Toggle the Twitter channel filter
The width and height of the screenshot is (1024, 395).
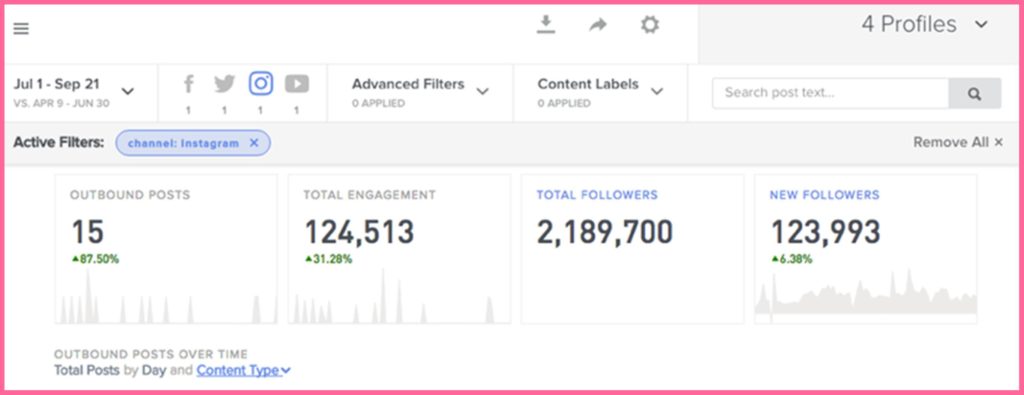pos(224,84)
